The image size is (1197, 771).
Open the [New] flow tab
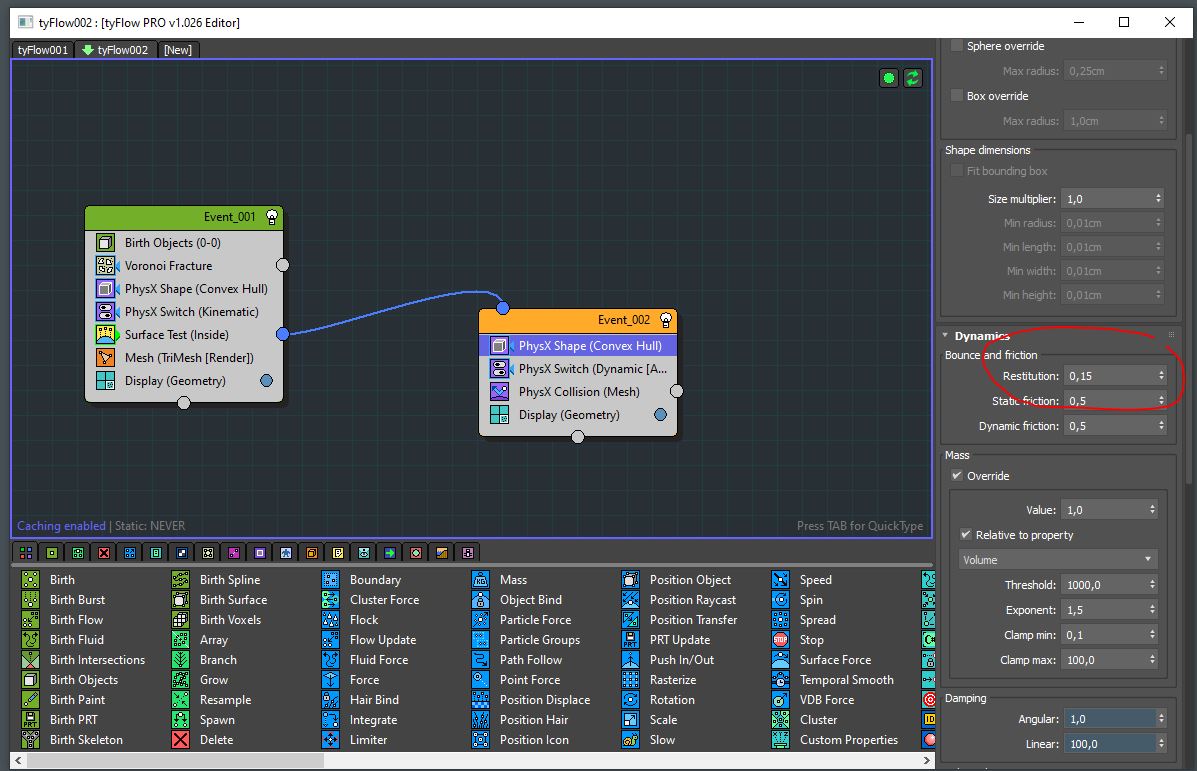178,50
